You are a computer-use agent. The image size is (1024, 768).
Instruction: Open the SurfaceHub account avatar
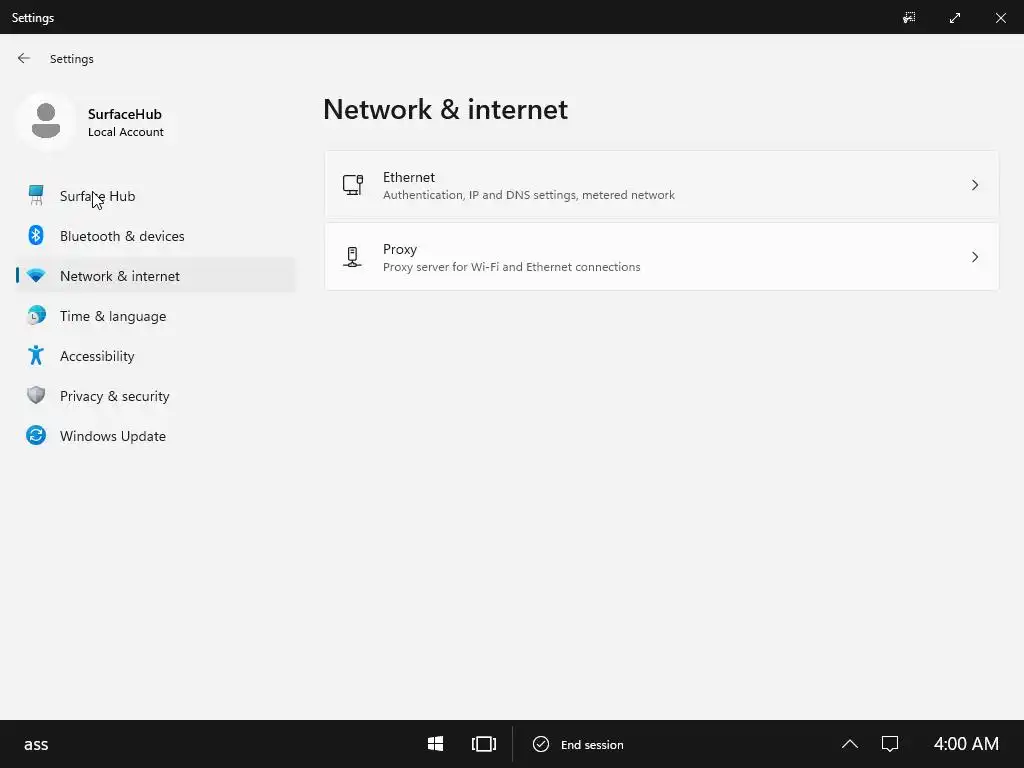tap(46, 121)
